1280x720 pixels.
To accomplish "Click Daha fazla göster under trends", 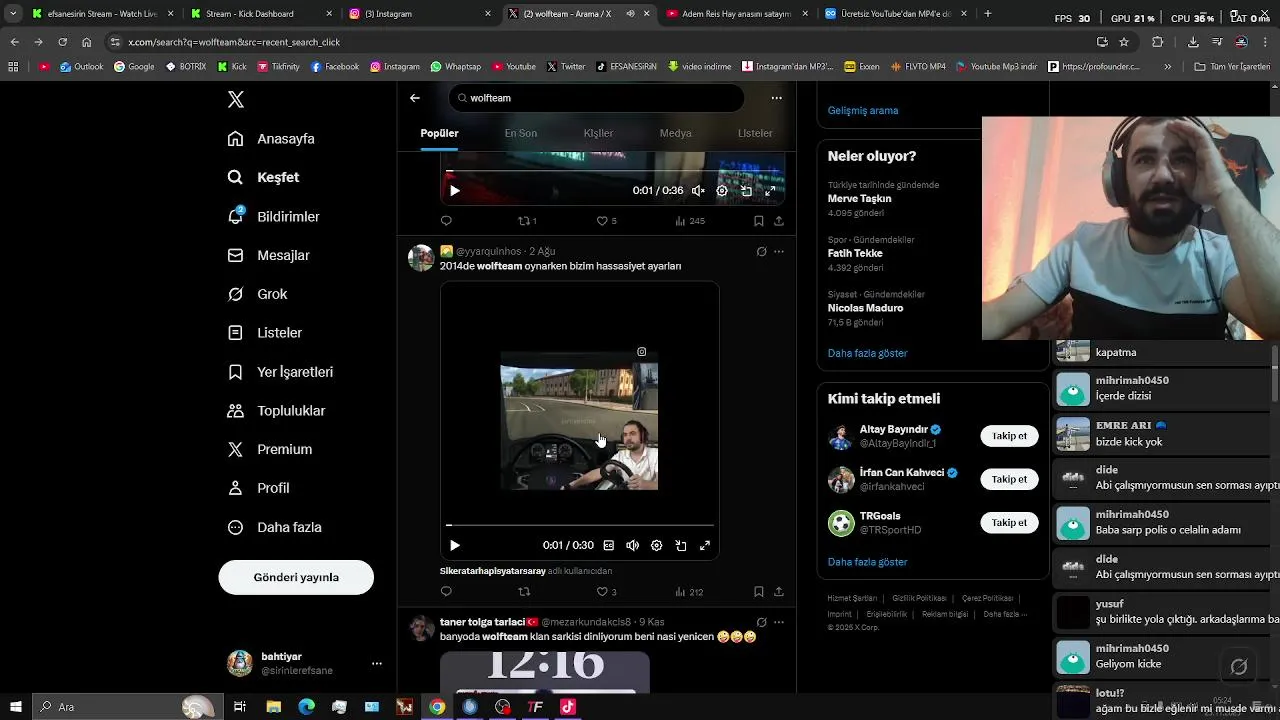I will coord(868,353).
